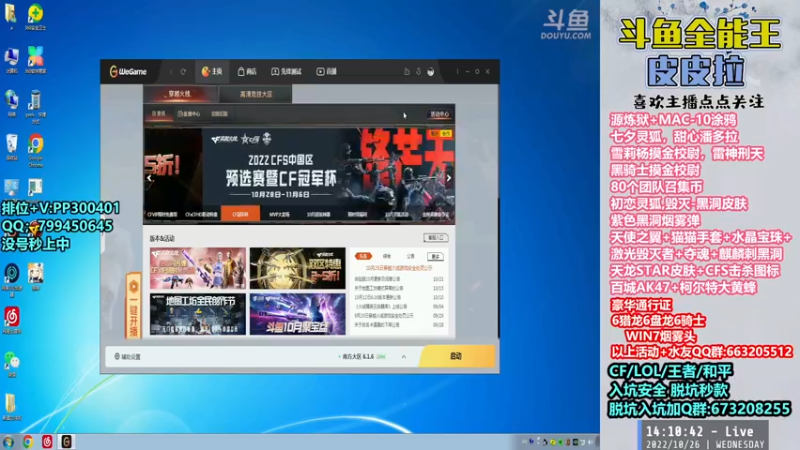Click the 更多 more news button

[435, 257]
